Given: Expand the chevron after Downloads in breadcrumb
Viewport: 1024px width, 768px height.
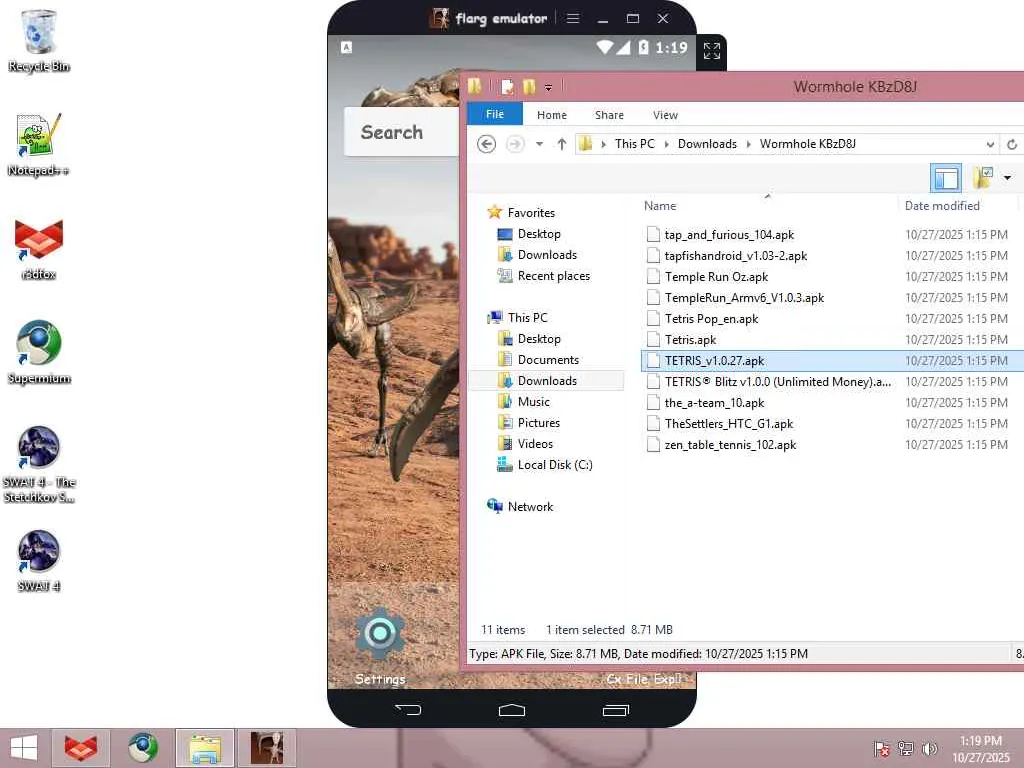Looking at the screenshot, I should coord(748,144).
